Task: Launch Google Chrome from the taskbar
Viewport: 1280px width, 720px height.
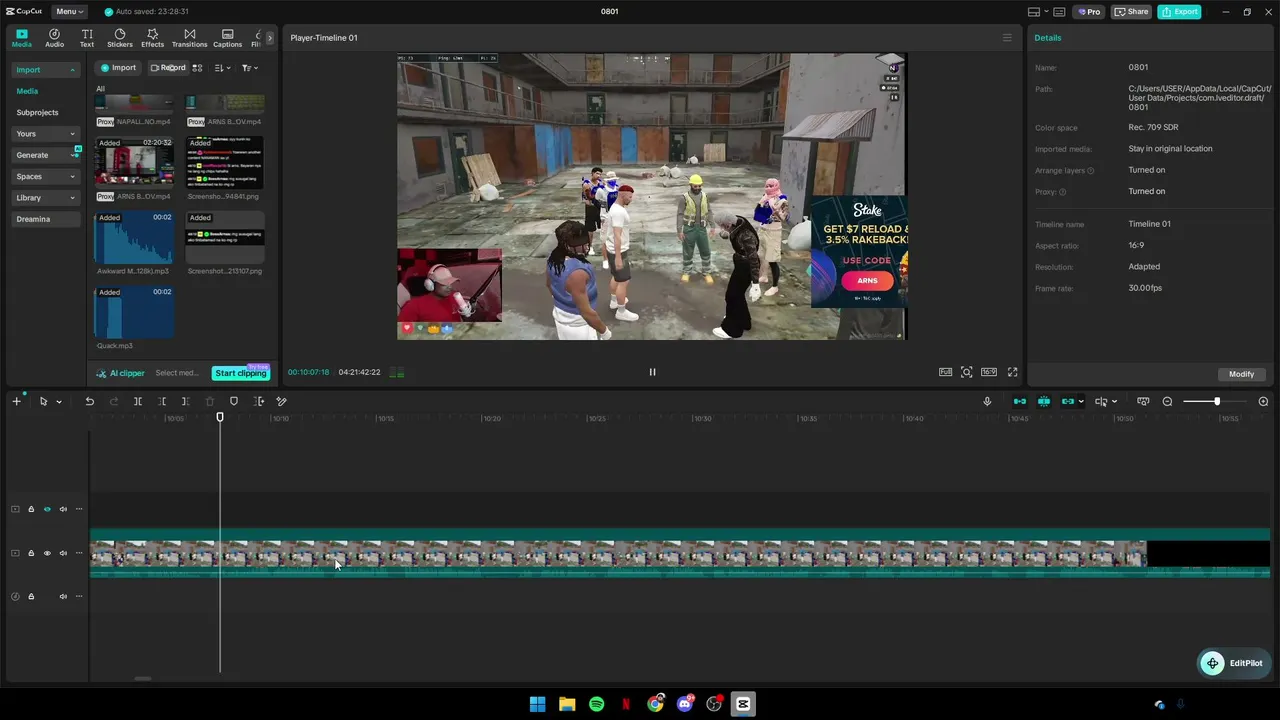Action: tap(655, 704)
